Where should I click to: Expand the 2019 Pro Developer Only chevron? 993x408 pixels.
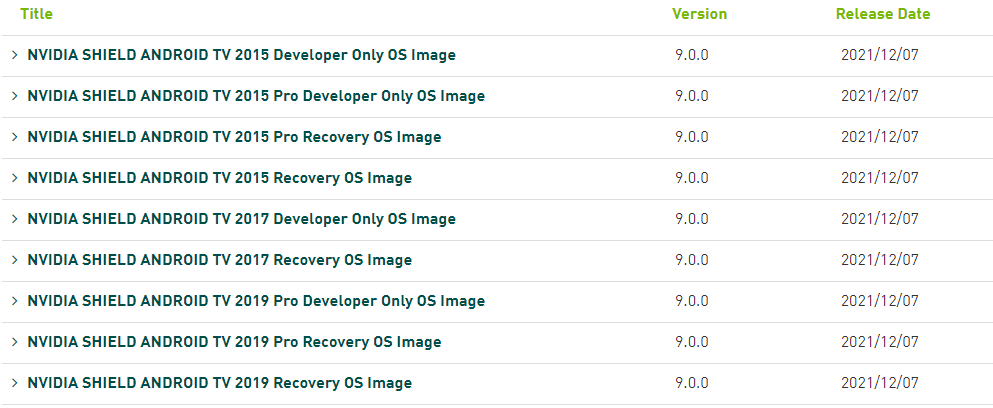[x=15, y=301]
